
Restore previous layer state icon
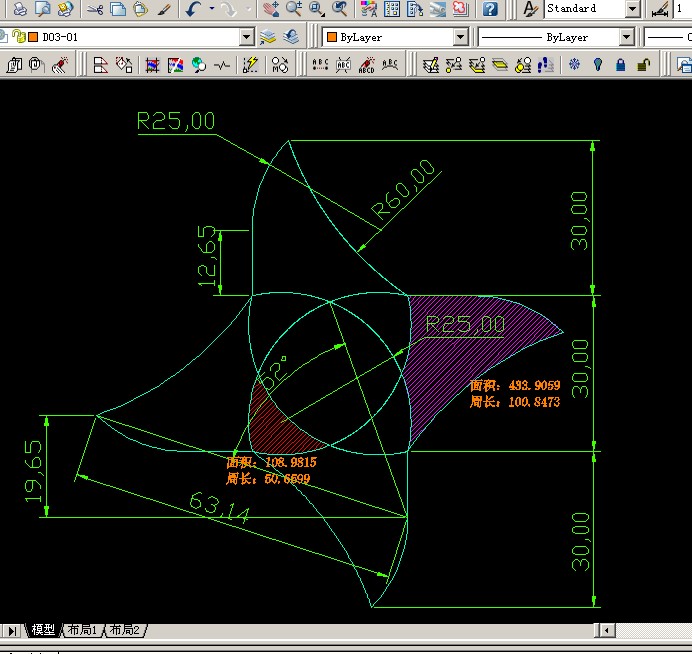click(290, 37)
